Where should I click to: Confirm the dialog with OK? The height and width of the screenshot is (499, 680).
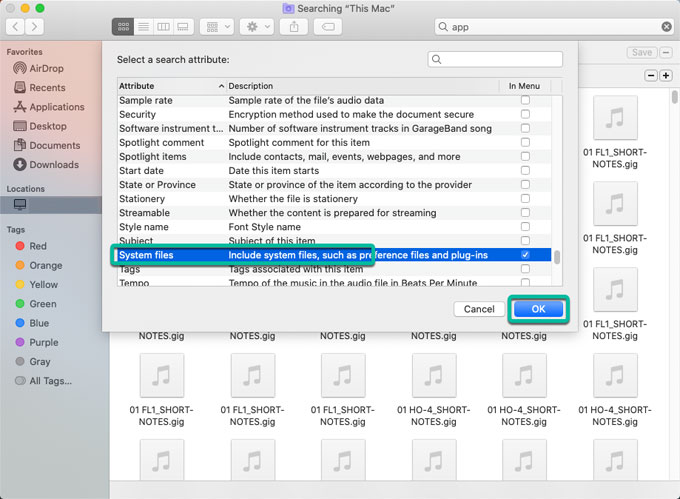[538, 309]
